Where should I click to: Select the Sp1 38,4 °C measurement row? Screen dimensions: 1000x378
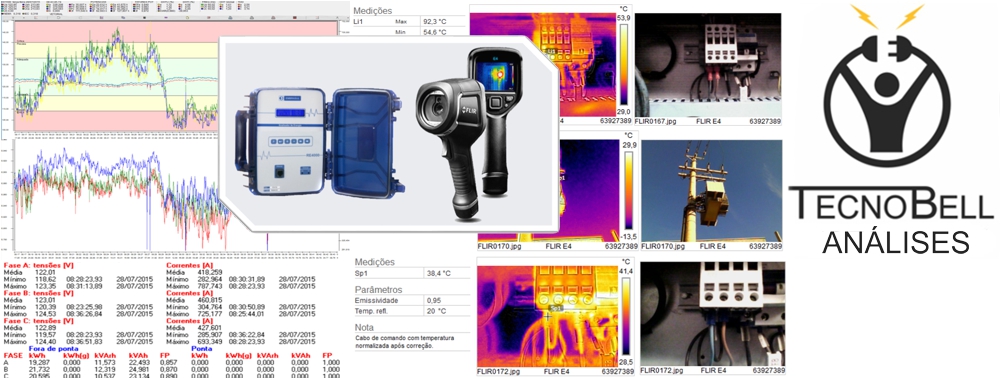point(412,273)
